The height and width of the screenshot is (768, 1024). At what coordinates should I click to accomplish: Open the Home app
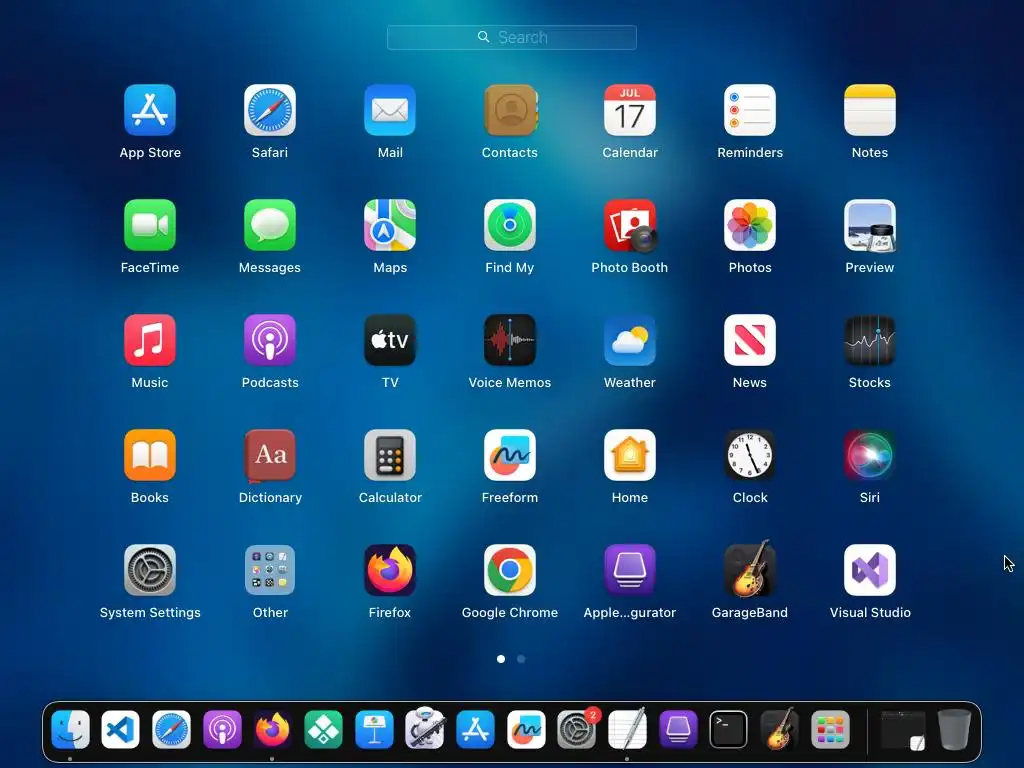[630, 455]
